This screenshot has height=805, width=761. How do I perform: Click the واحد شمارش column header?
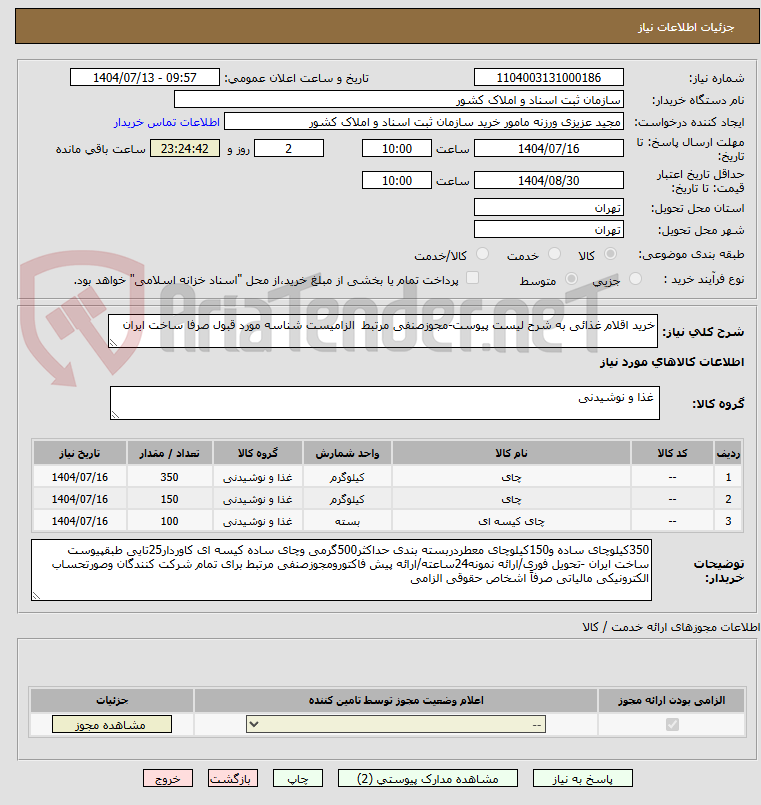(x=347, y=453)
